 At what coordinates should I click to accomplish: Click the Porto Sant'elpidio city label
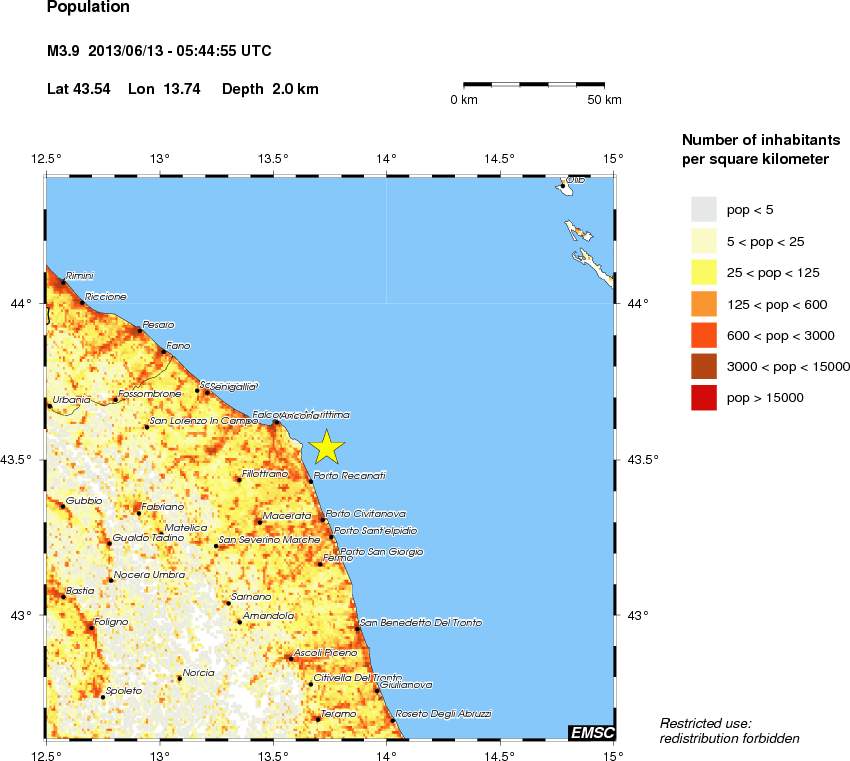pyautogui.click(x=376, y=531)
